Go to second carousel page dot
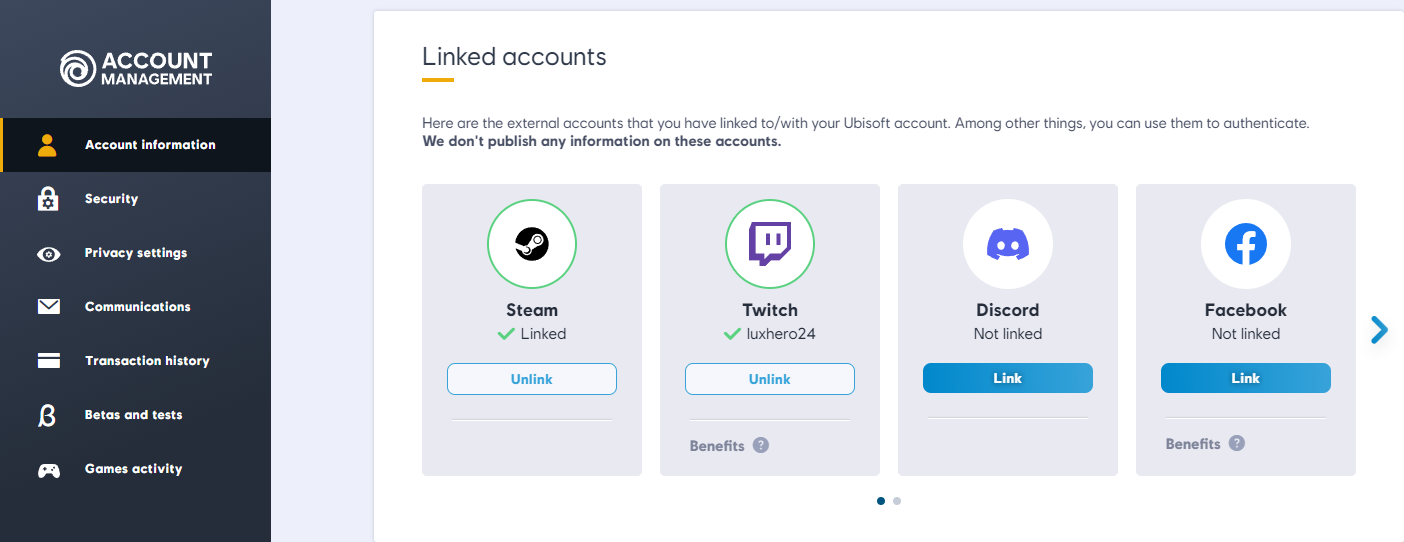The height and width of the screenshot is (542, 1404). (897, 501)
